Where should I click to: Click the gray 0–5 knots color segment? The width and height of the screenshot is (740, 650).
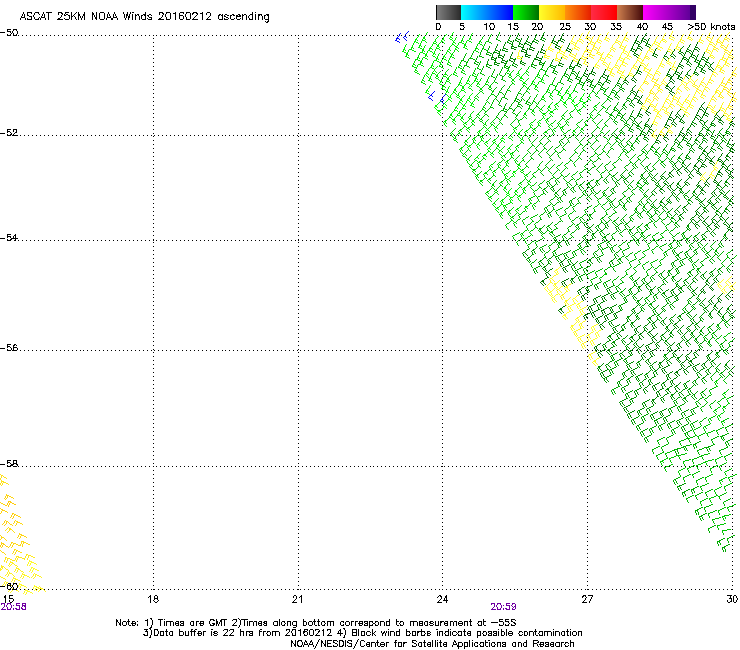(448, 12)
